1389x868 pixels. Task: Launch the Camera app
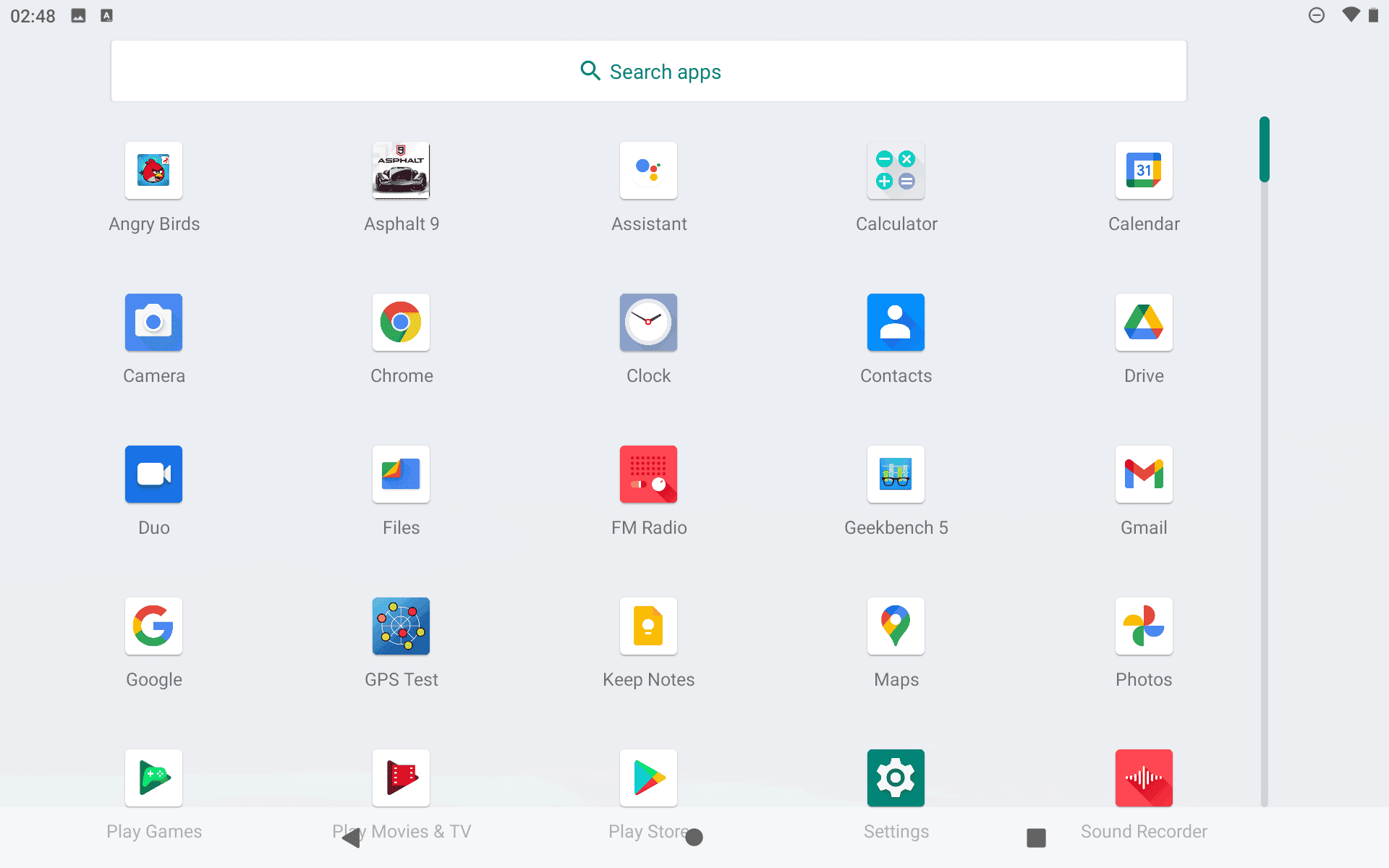point(153,323)
